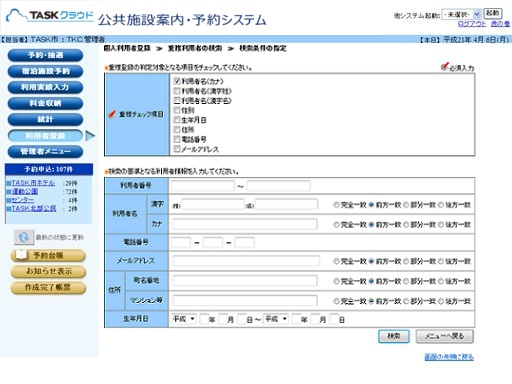The image size is (512, 384).
Task: Select 後方一致 for the メールアドレス row
Action: coord(441,261)
